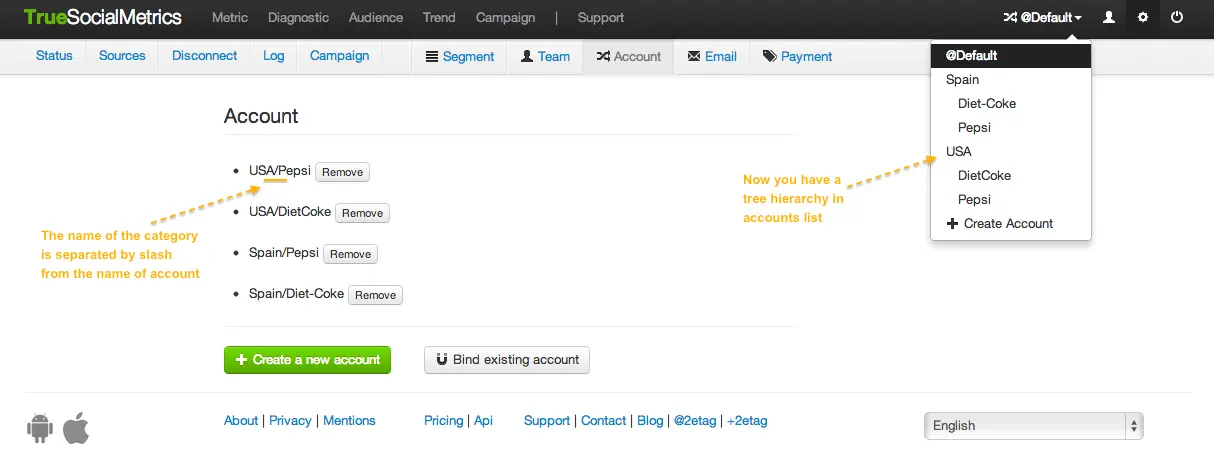
Task: Click the user profile icon in top bar
Action: point(1108,18)
